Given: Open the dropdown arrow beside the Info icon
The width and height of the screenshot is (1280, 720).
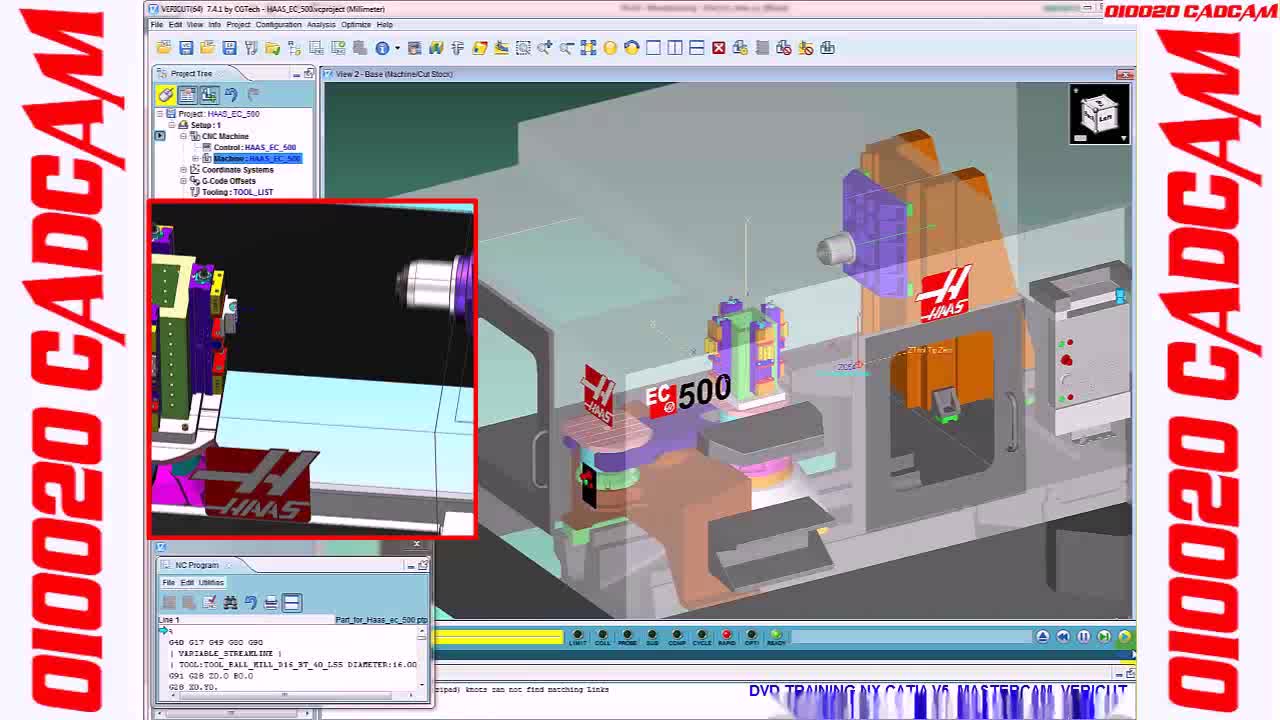Looking at the screenshot, I should [x=397, y=48].
